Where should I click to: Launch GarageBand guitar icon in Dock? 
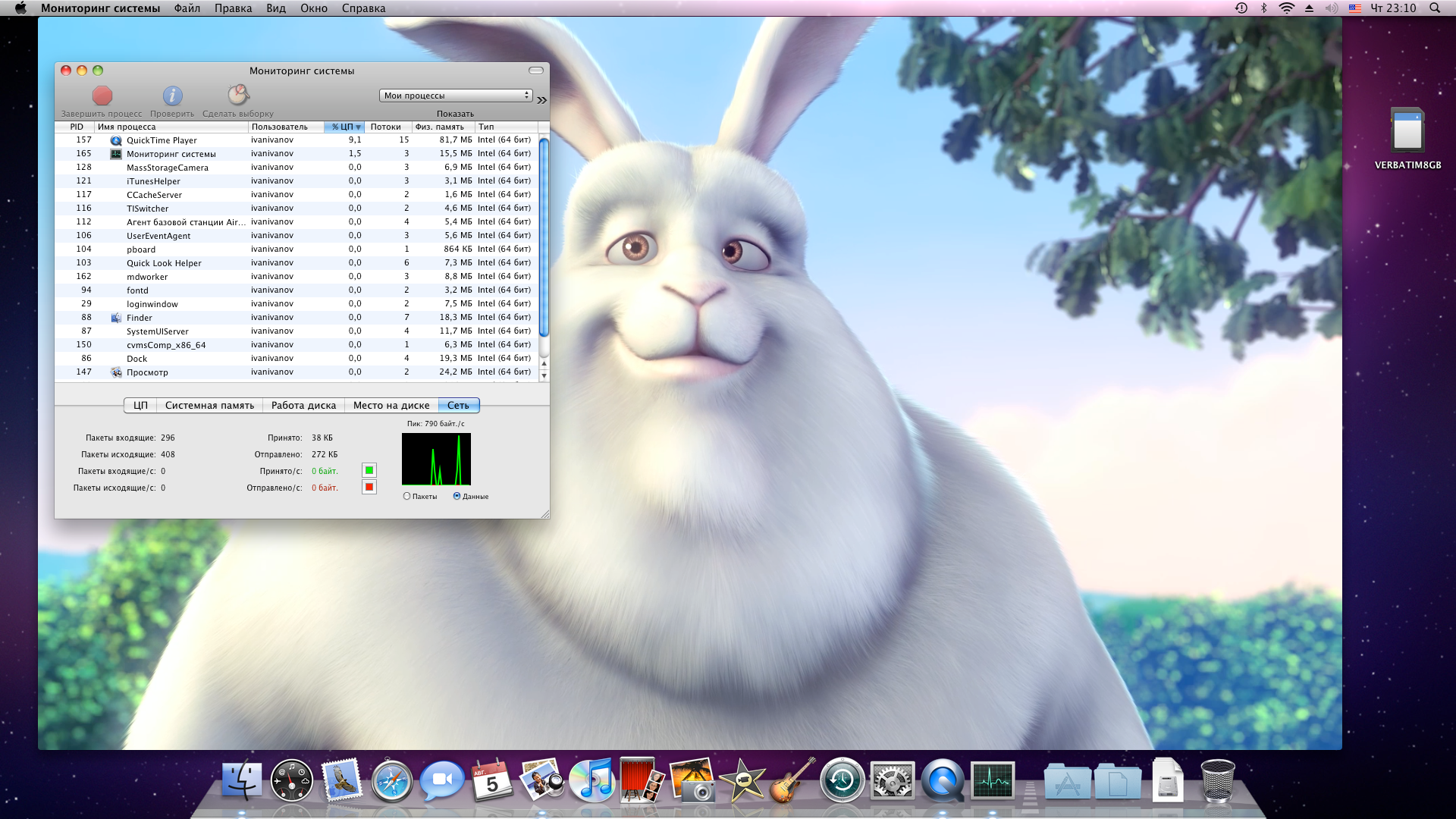pyautogui.click(x=792, y=781)
